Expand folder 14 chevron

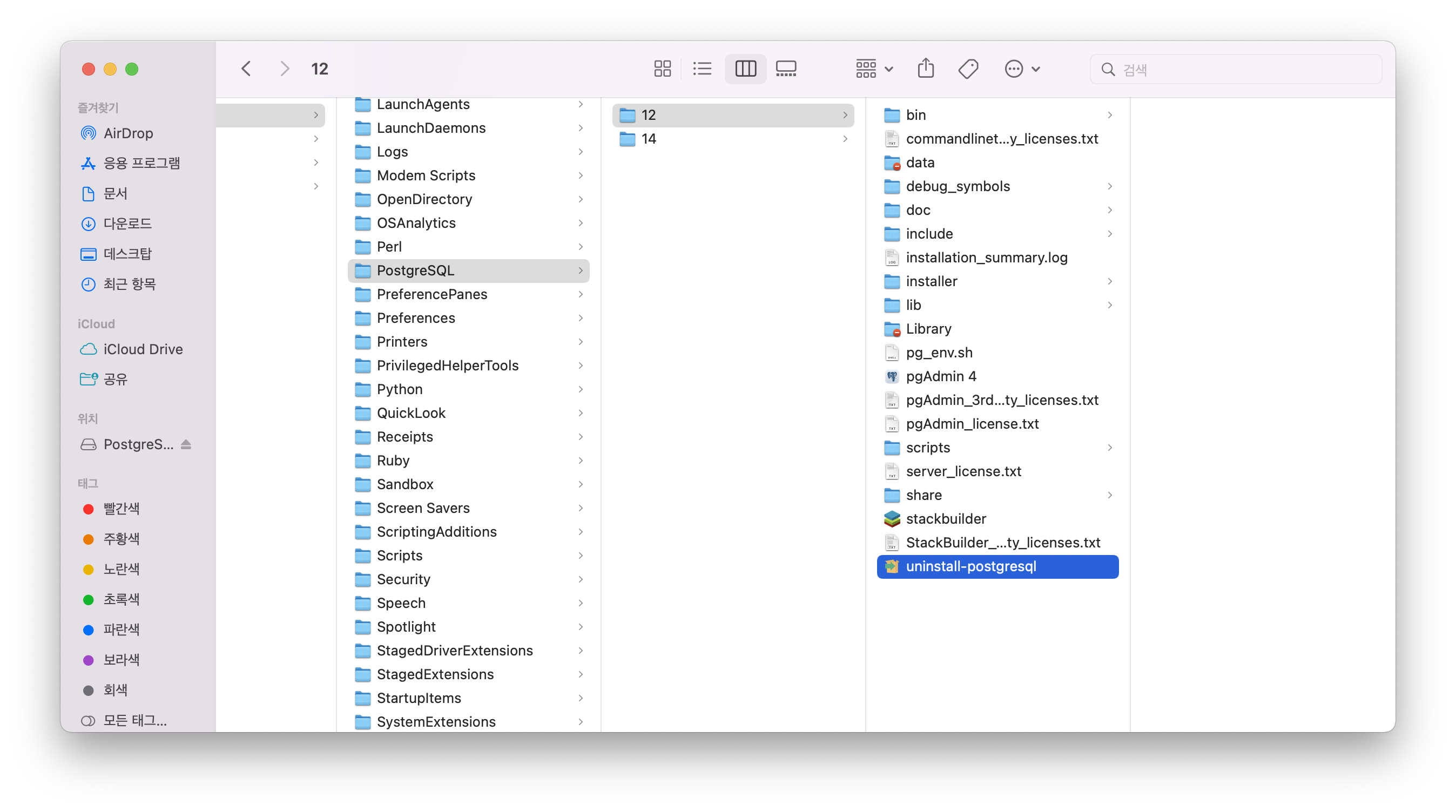pos(845,139)
